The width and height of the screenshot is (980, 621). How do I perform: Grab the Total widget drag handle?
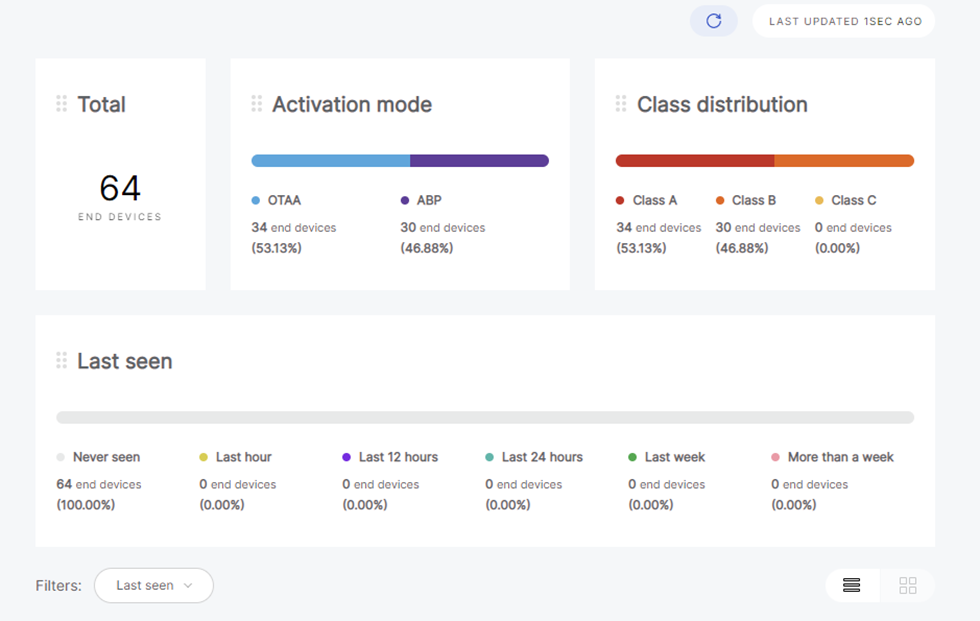pos(61,104)
